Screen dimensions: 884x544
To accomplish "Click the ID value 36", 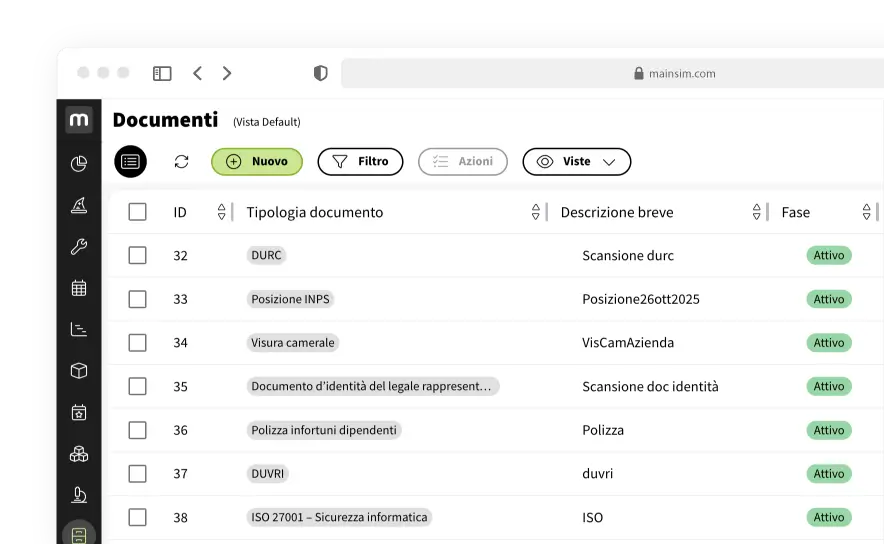I will click(180, 430).
